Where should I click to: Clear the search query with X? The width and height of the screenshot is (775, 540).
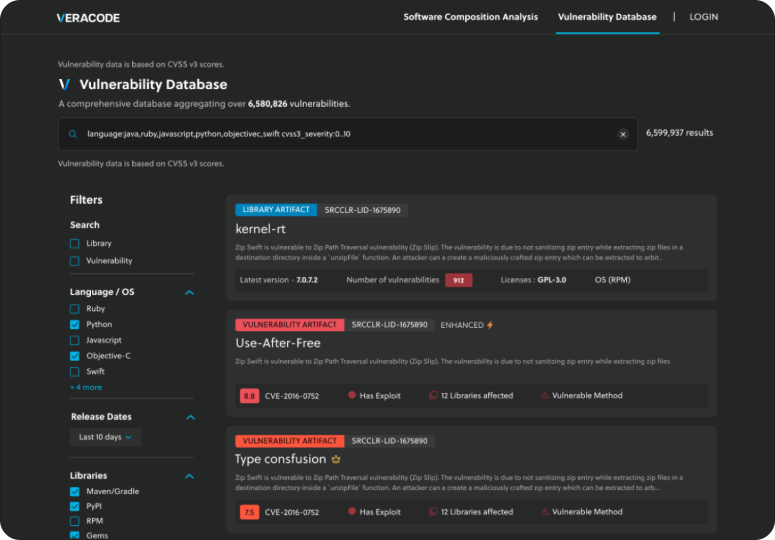coord(623,134)
